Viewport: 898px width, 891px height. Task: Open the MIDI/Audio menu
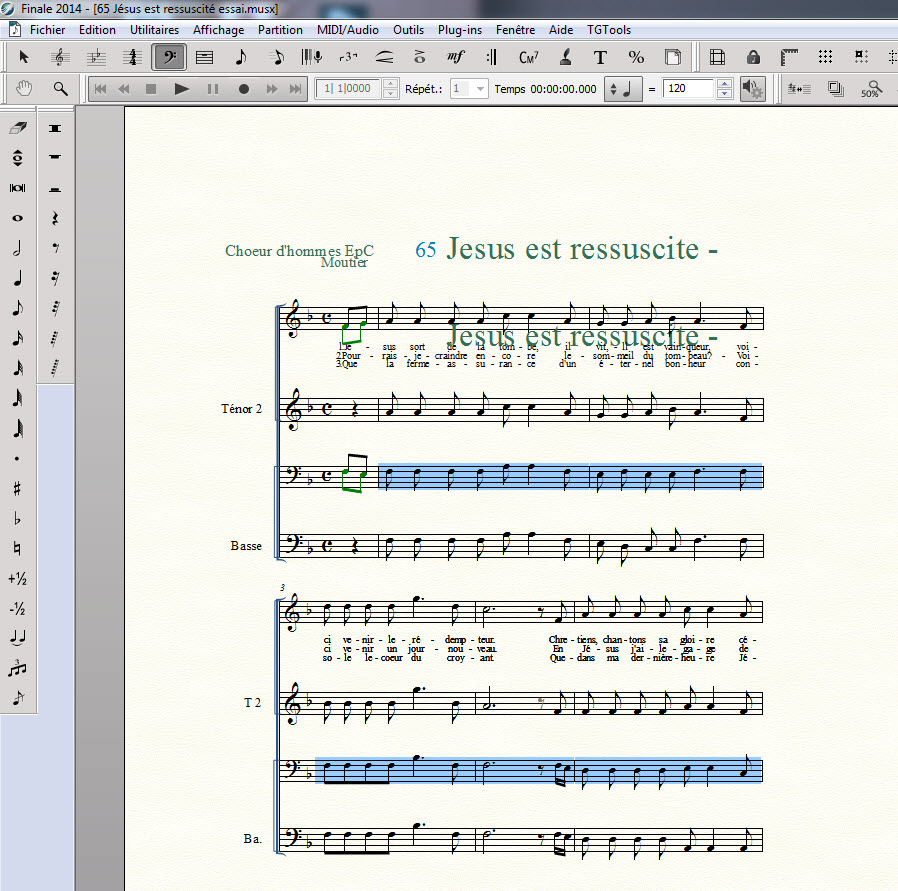(x=347, y=30)
